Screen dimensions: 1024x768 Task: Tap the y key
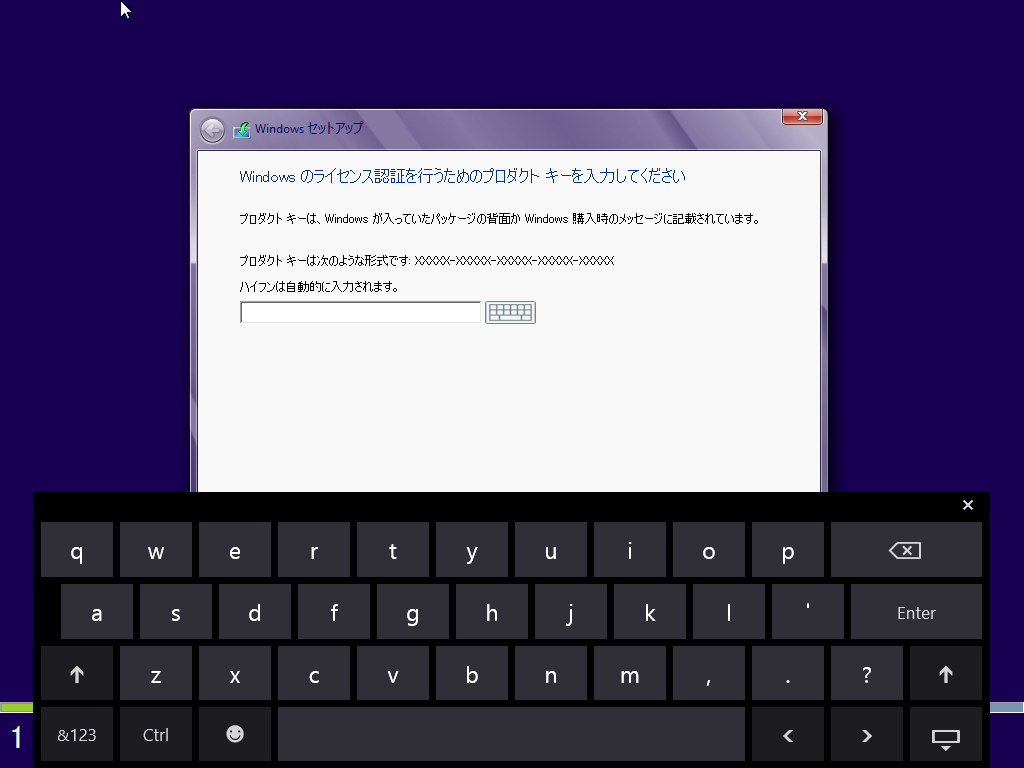pos(472,550)
